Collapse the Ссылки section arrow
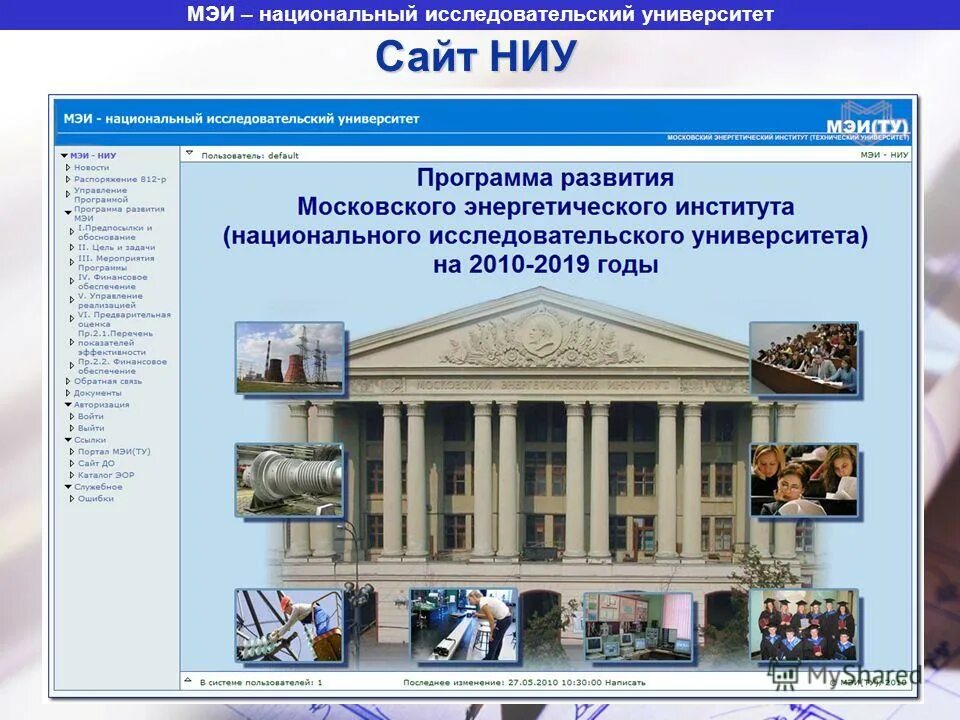Viewport: 960px width, 720px height. coord(68,440)
